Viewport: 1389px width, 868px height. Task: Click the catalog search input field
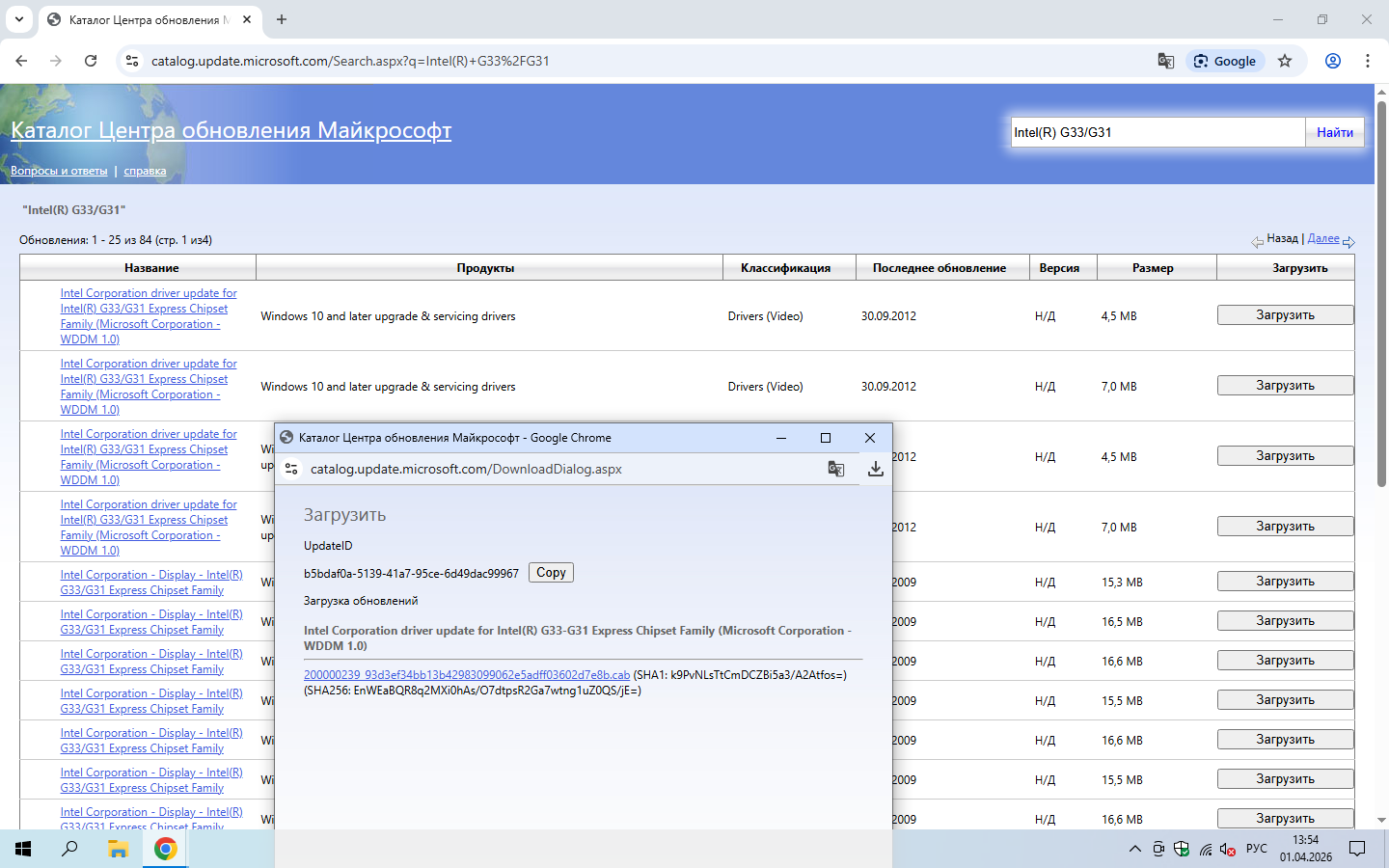coord(1157,132)
